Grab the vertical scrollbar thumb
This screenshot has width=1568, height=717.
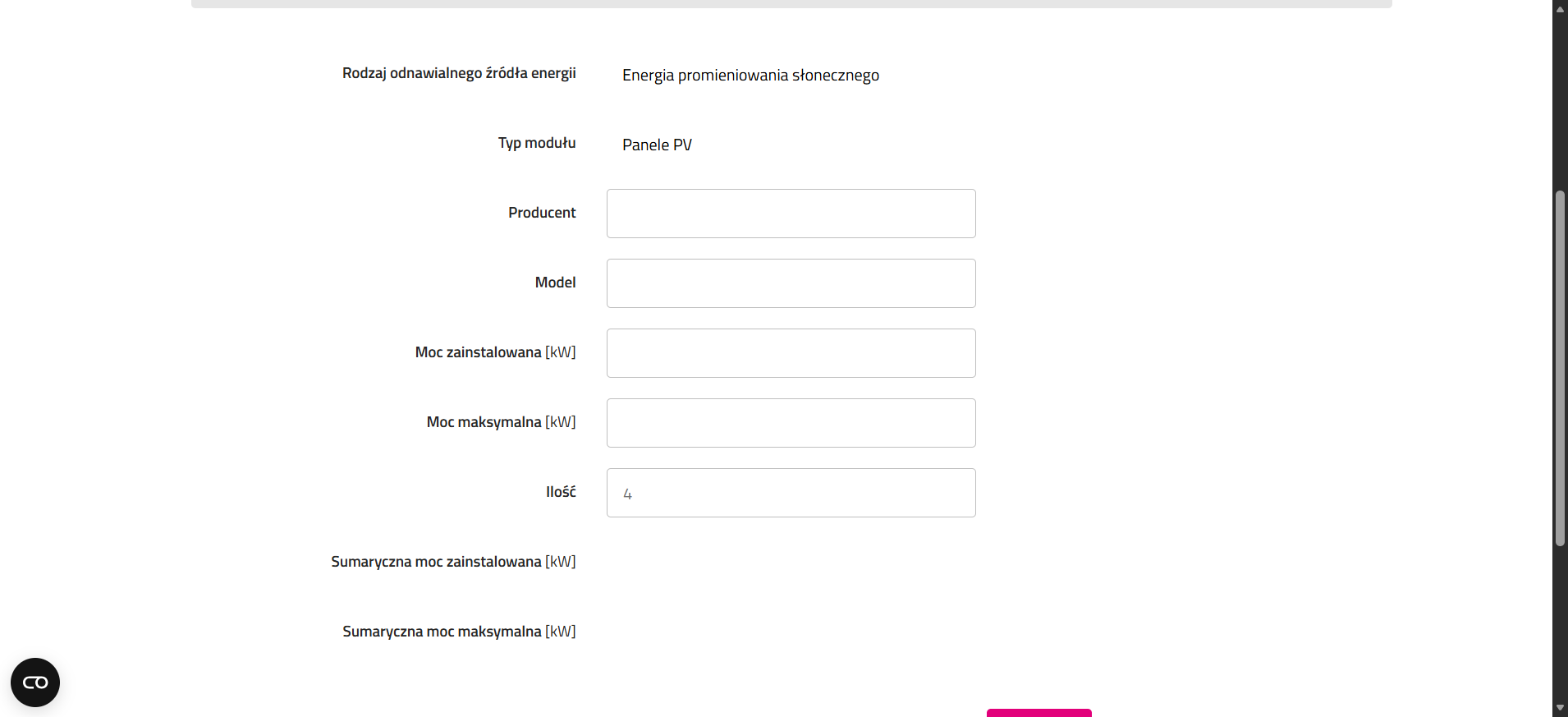click(x=1560, y=368)
